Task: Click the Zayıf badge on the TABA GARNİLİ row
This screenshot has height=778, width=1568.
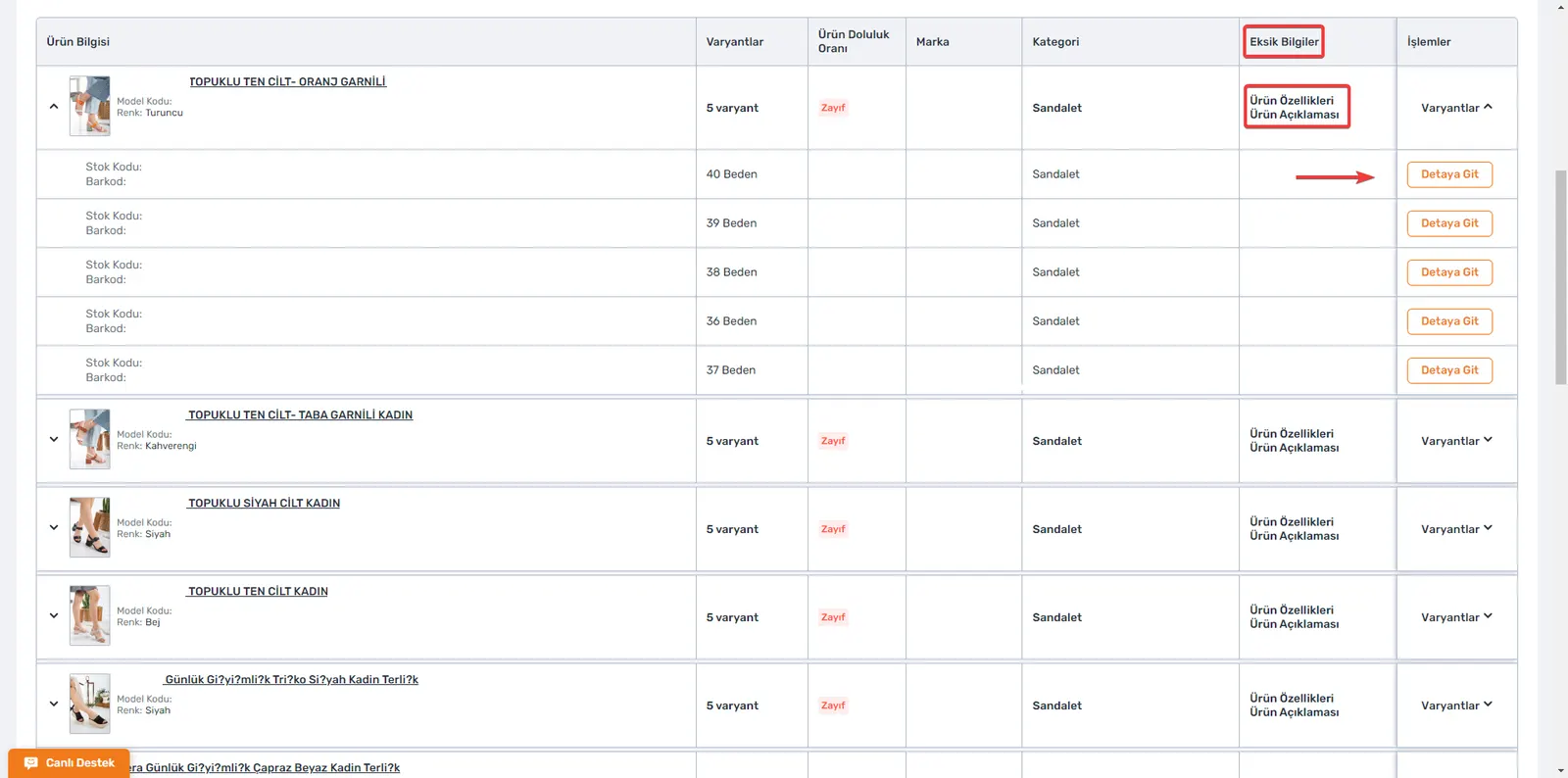Action: [x=833, y=441]
